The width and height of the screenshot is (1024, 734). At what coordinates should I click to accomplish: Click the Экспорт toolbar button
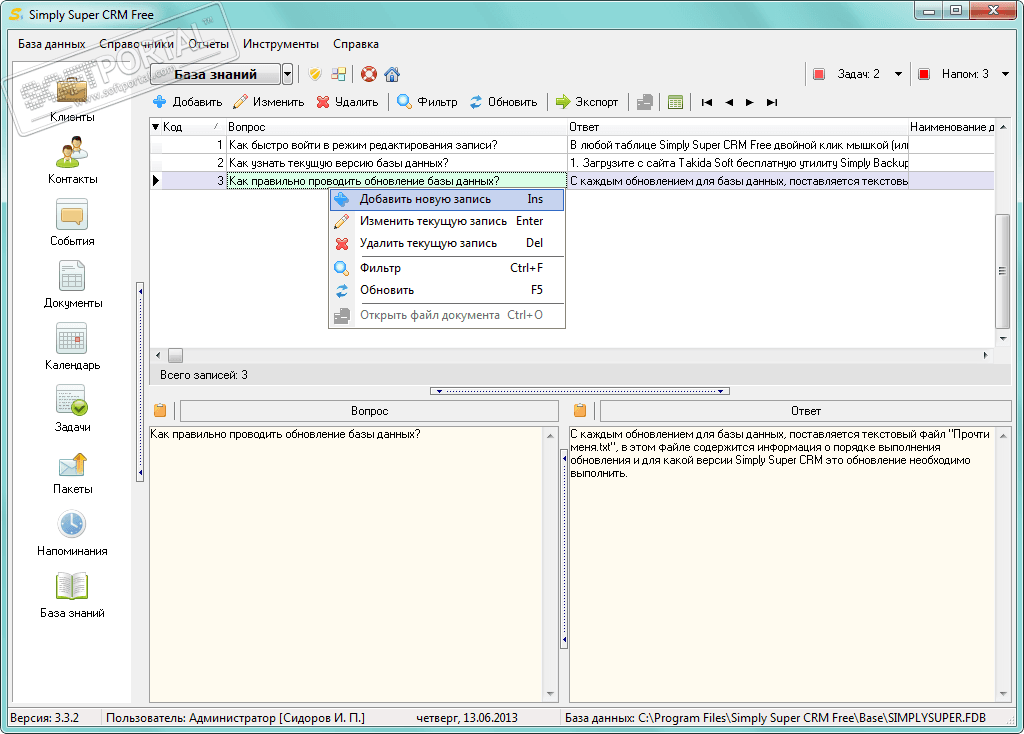pos(587,102)
